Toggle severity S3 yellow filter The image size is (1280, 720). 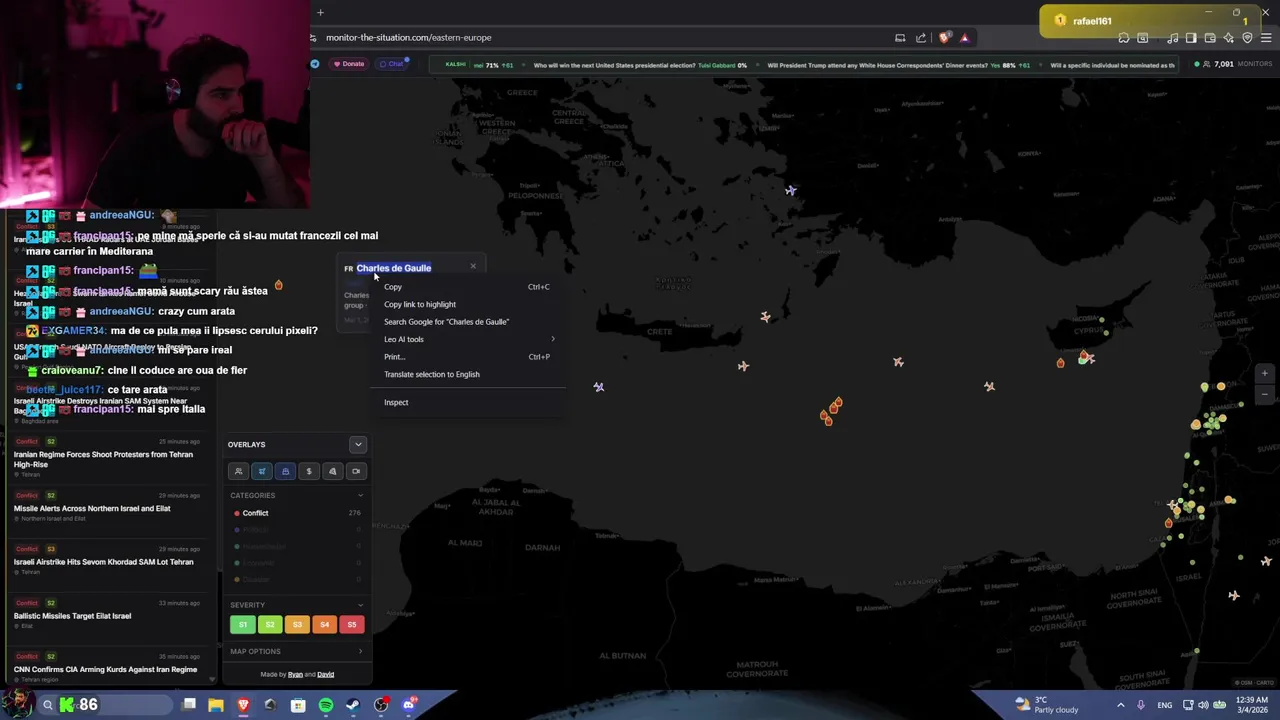click(x=297, y=624)
